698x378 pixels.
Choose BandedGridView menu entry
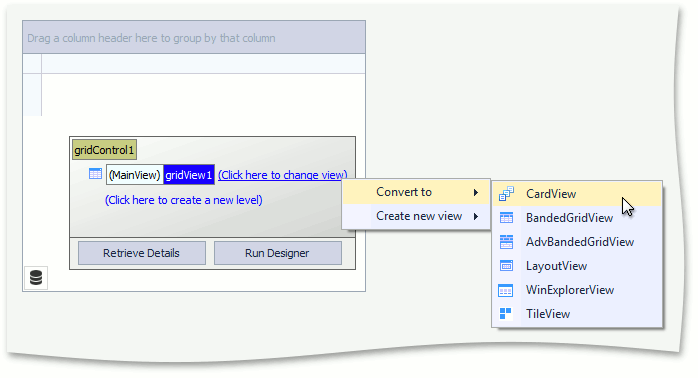point(577,218)
